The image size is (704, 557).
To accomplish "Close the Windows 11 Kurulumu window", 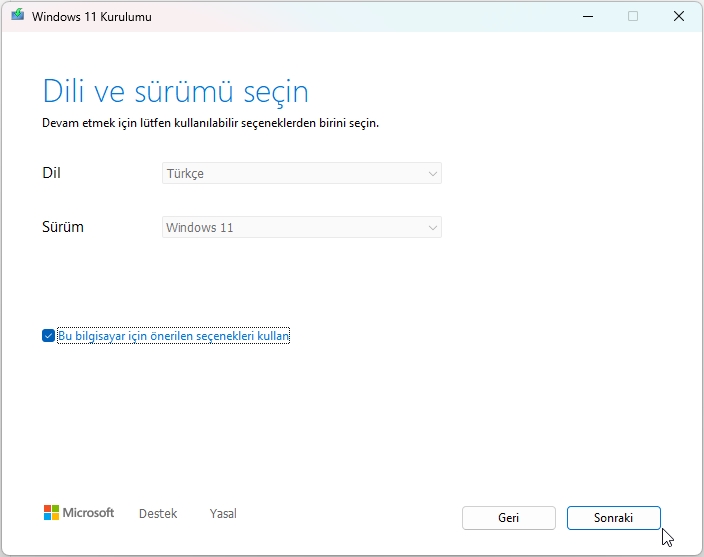I will [x=679, y=17].
